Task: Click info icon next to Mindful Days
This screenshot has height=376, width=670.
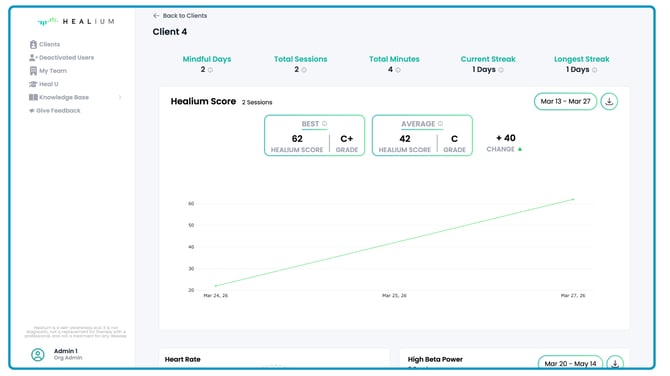Action: click(210, 70)
